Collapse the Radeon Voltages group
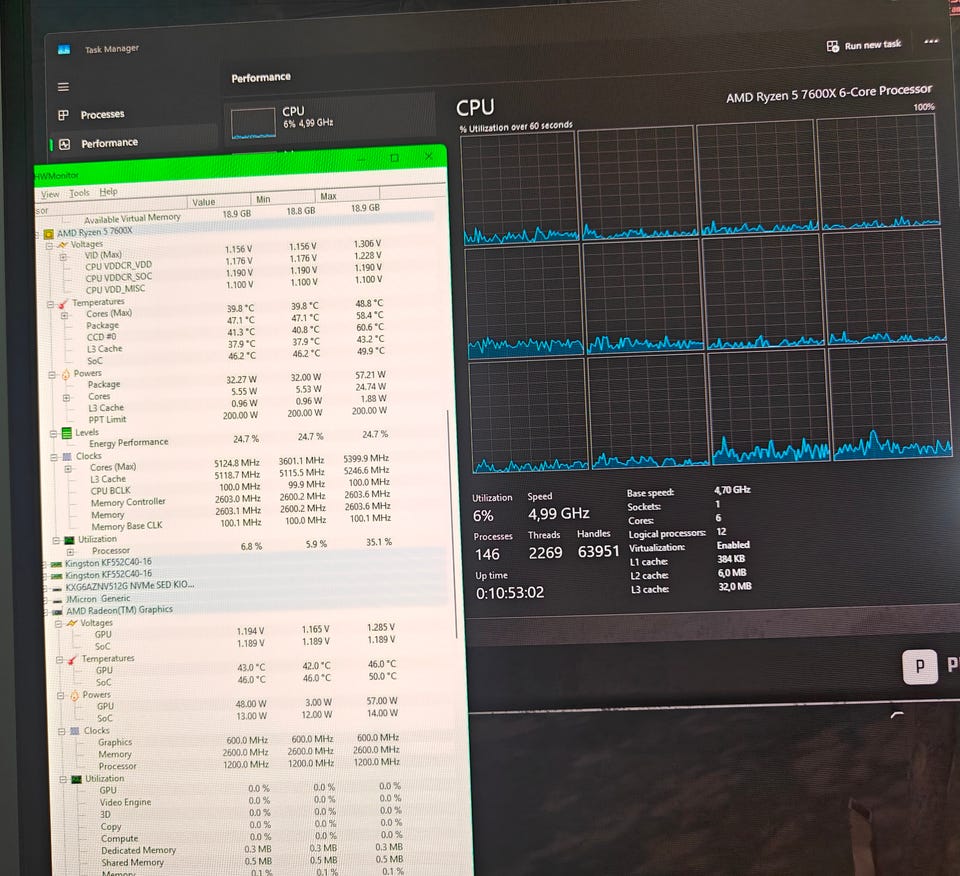Viewport: 960px width, 876px height. (59, 624)
